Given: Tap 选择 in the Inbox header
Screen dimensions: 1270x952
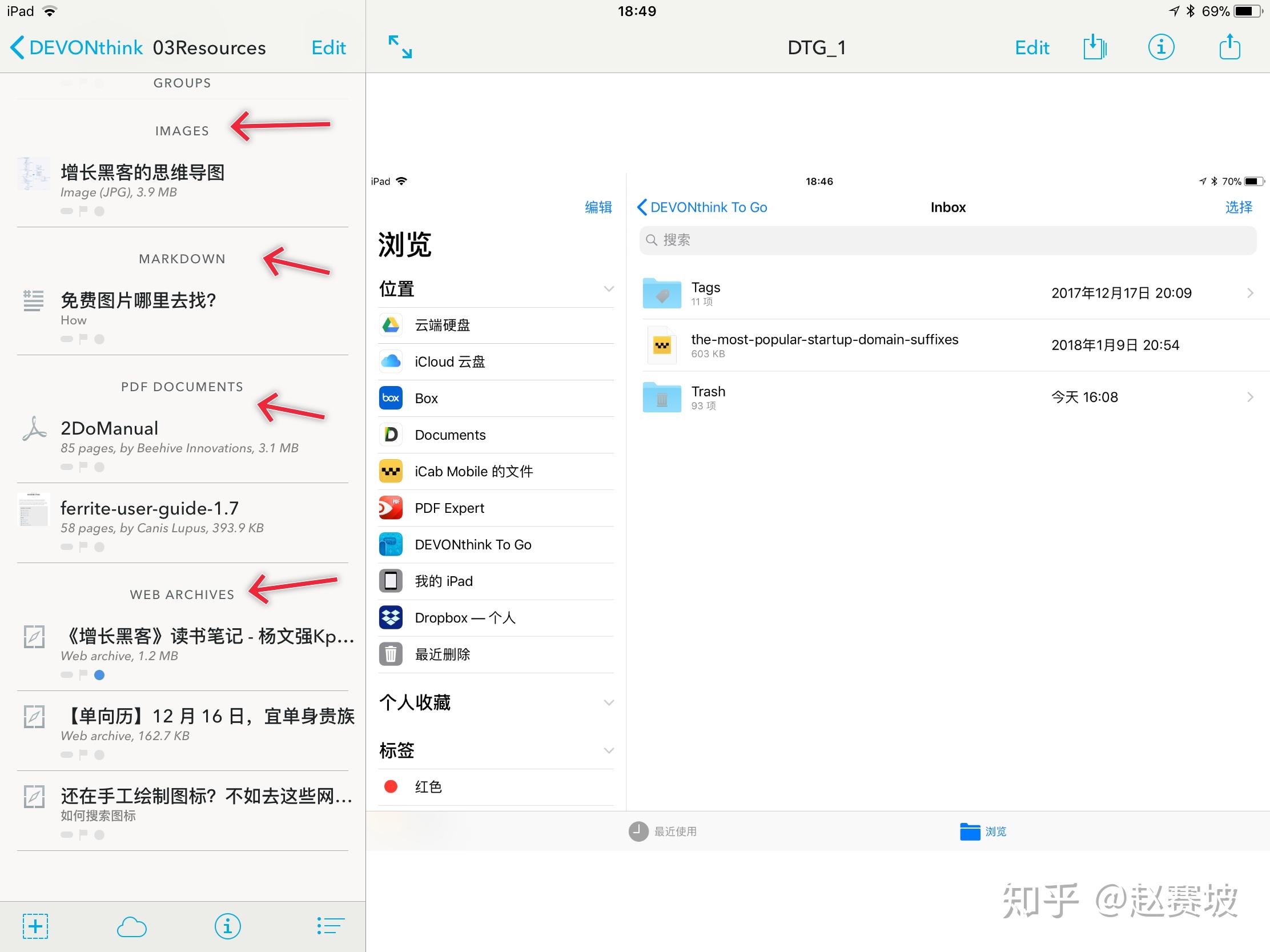Looking at the screenshot, I should click(x=1239, y=207).
